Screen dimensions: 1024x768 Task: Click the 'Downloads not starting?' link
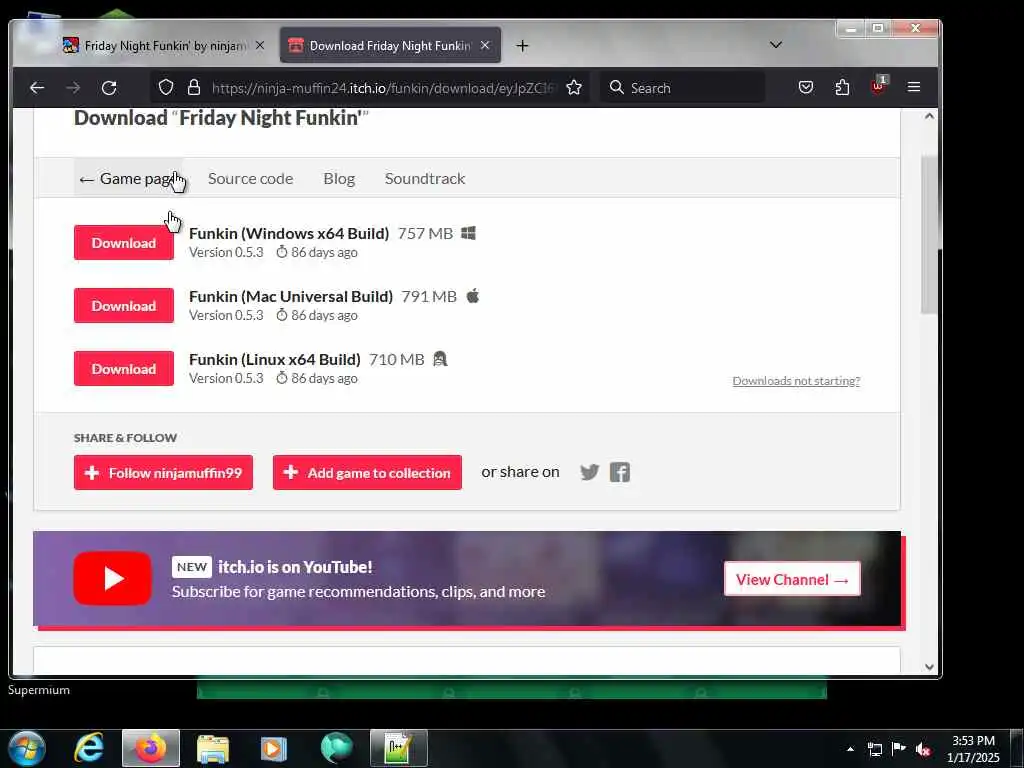coord(796,381)
